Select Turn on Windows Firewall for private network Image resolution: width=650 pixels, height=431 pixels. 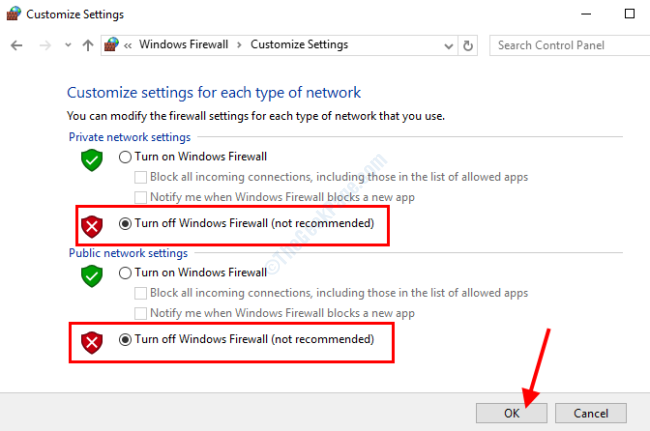(125, 157)
